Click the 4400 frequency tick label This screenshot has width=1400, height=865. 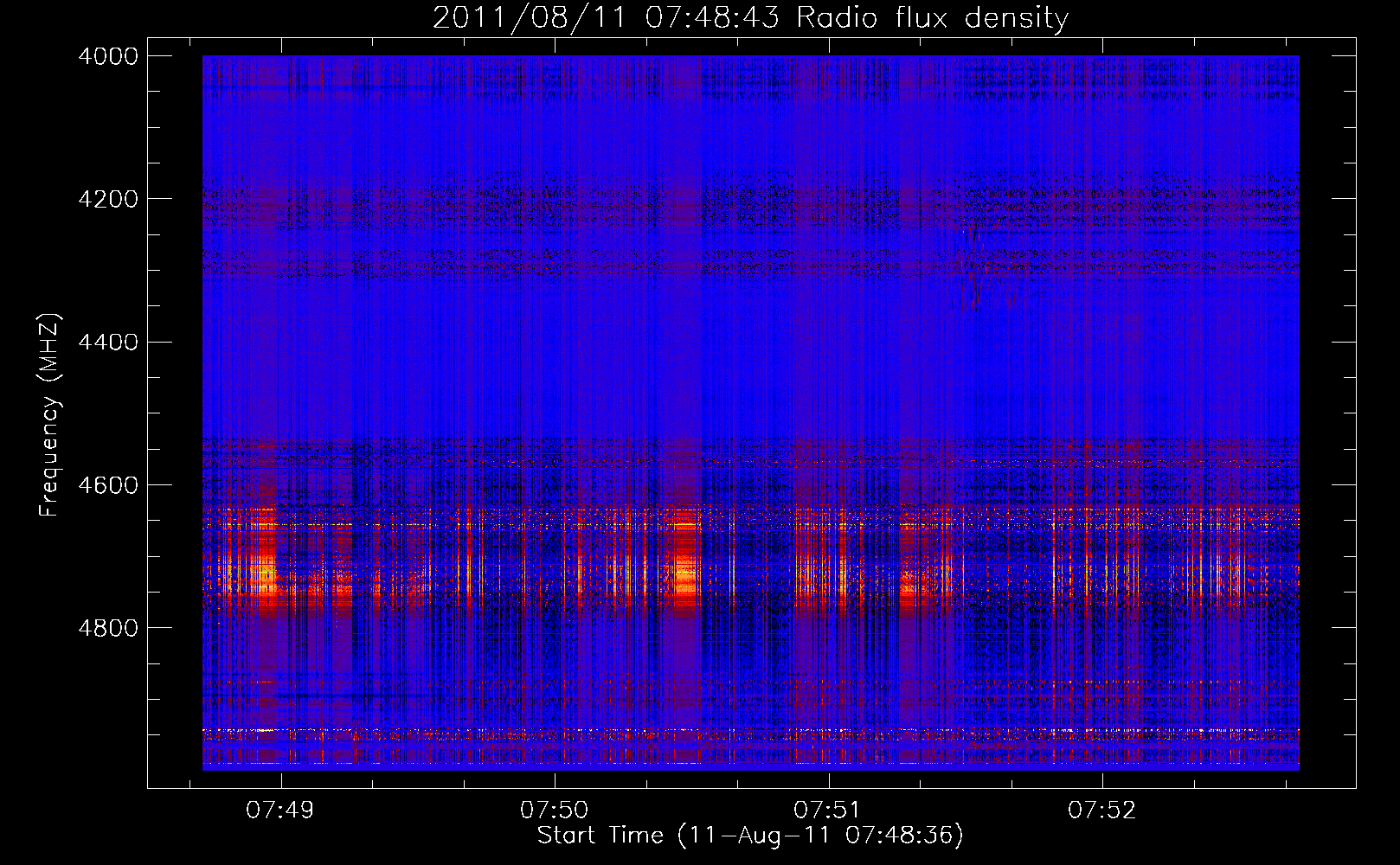pyautogui.click(x=108, y=343)
